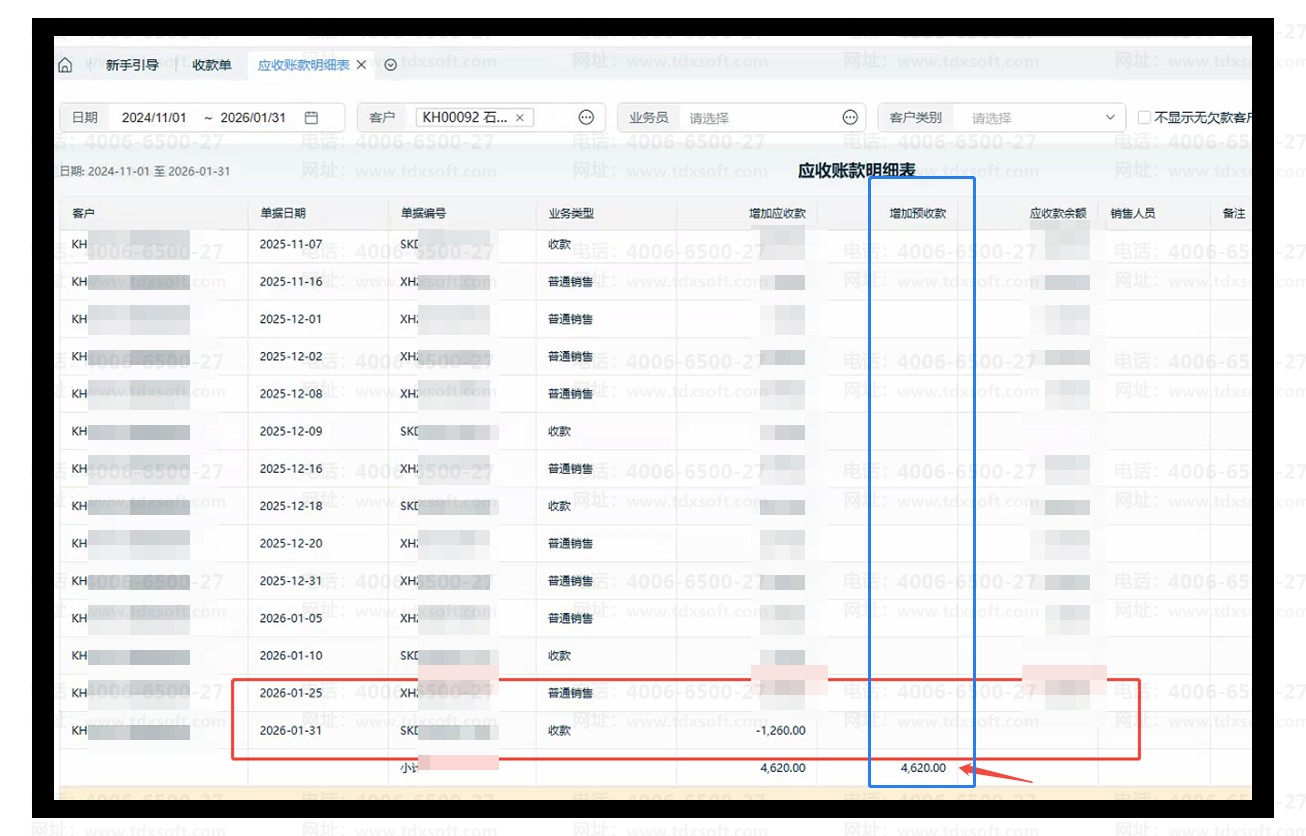Screen dimensions: 1306x836
Task: Open the date picker calendar icon
Action: coord(311,117)
